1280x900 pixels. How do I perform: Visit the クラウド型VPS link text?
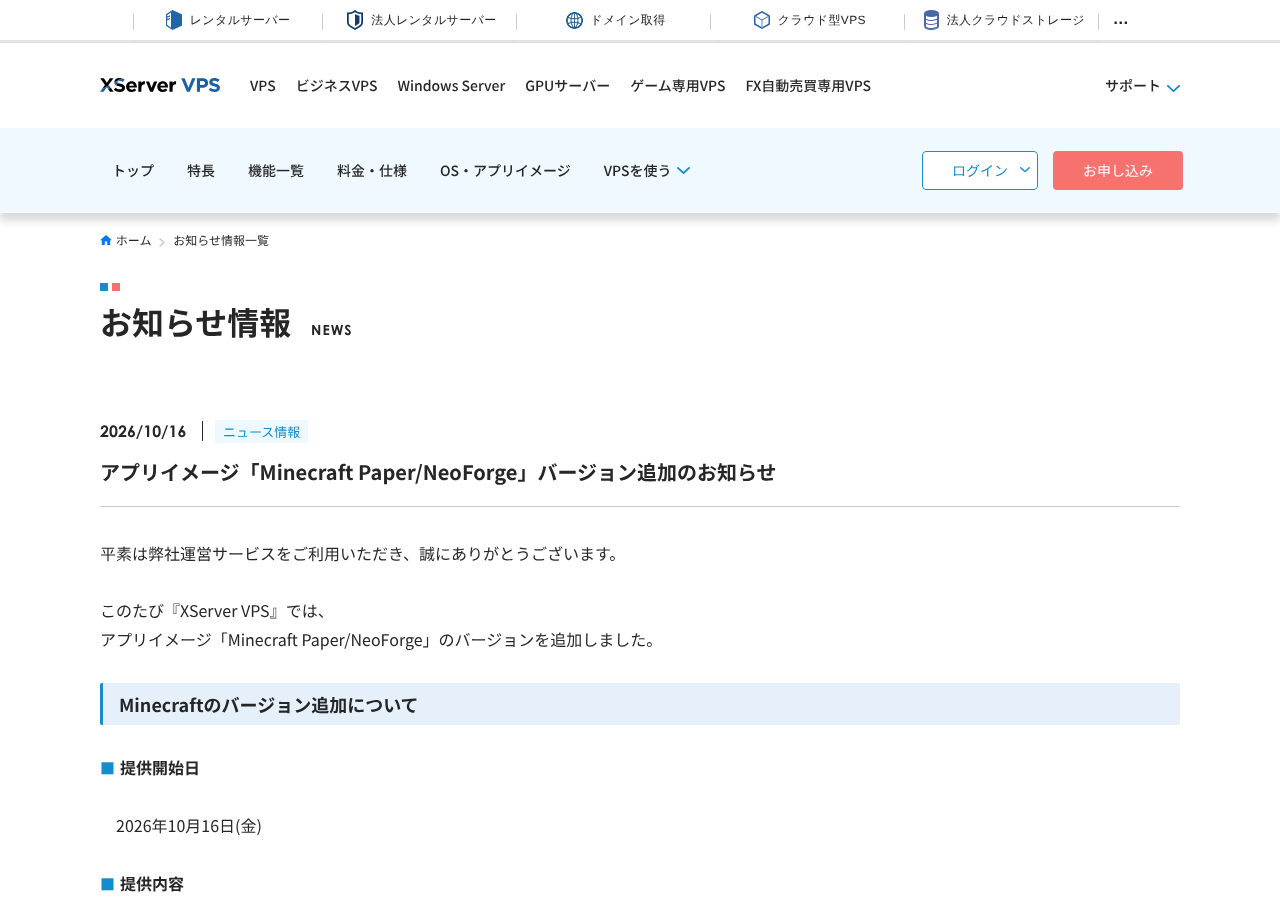point(822,20)
